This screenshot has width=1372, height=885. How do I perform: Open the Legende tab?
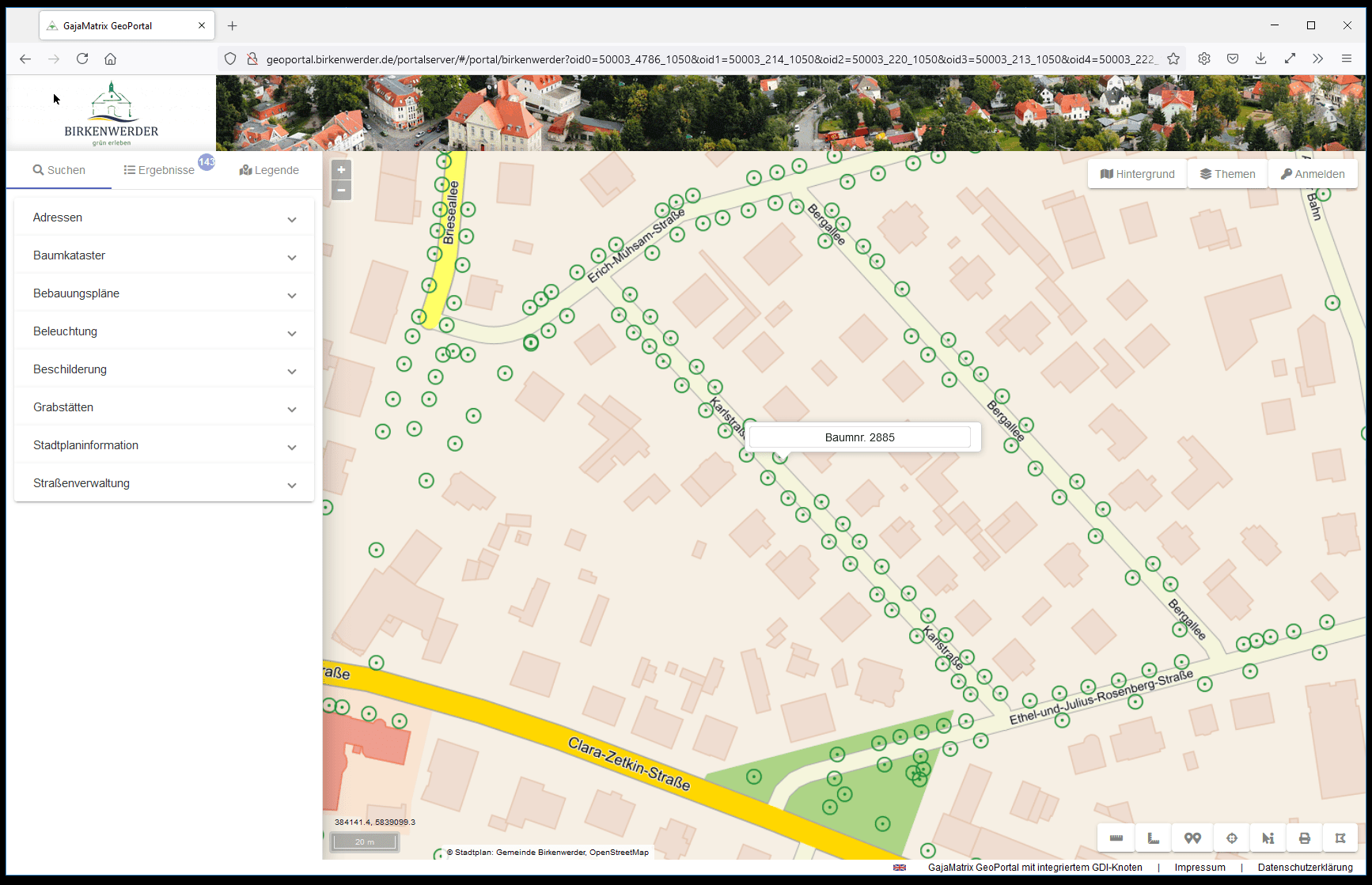coord(269,170)
